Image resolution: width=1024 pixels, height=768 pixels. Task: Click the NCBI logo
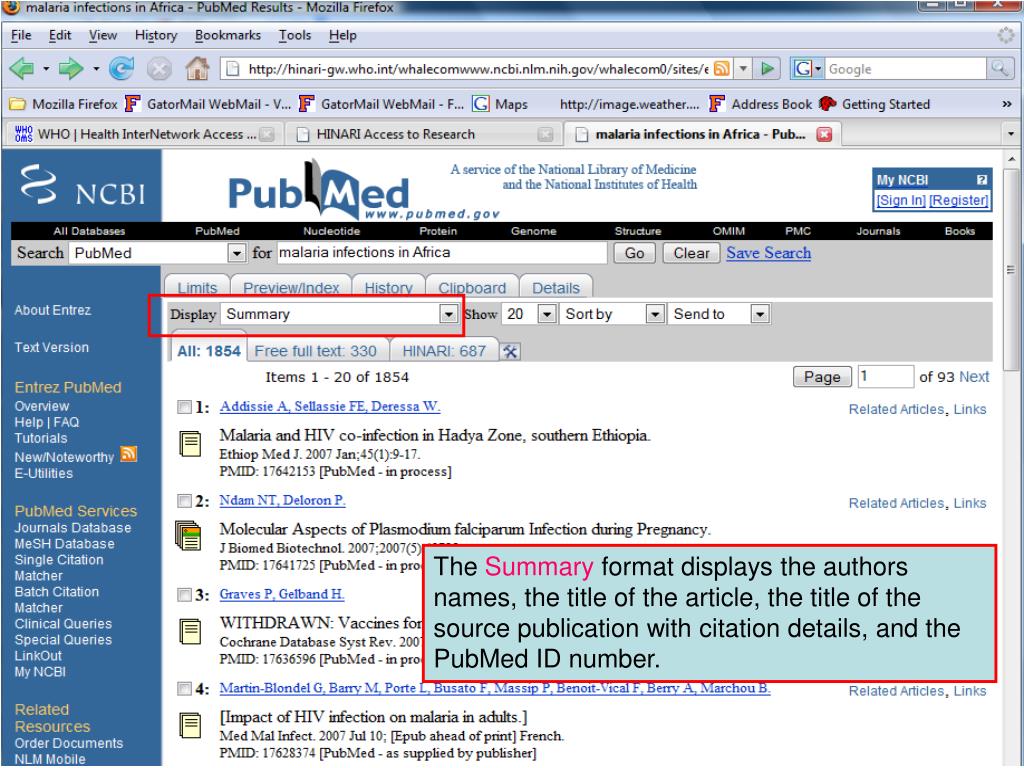pos(83,186)
